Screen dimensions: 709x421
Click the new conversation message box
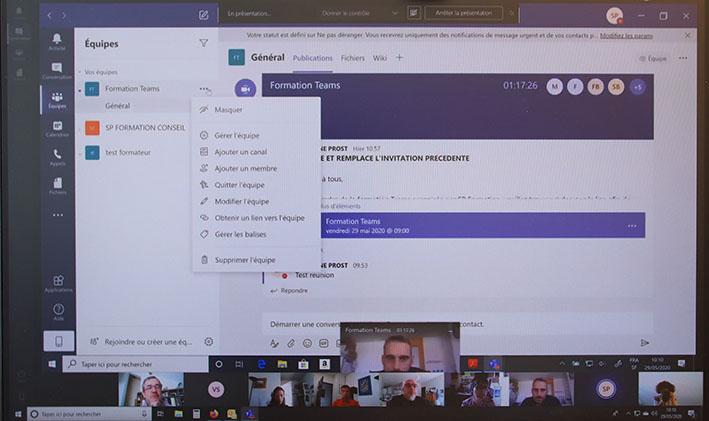[x=457, y=324]
